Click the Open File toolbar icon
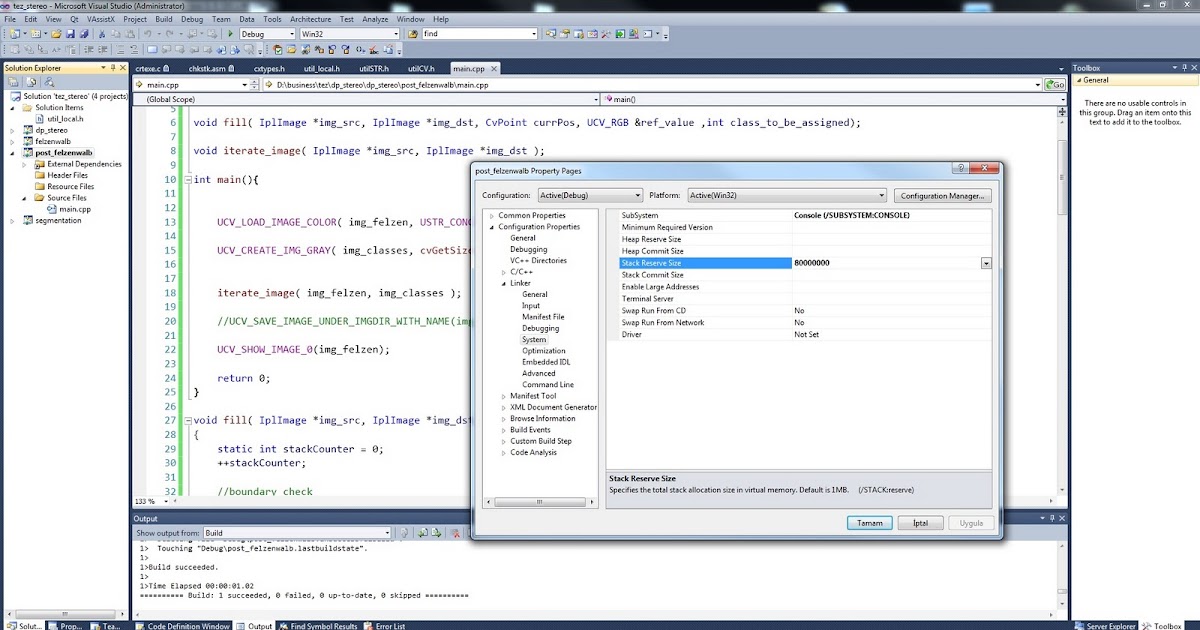This screenshot has height=630, width=1200. [56, 34]
